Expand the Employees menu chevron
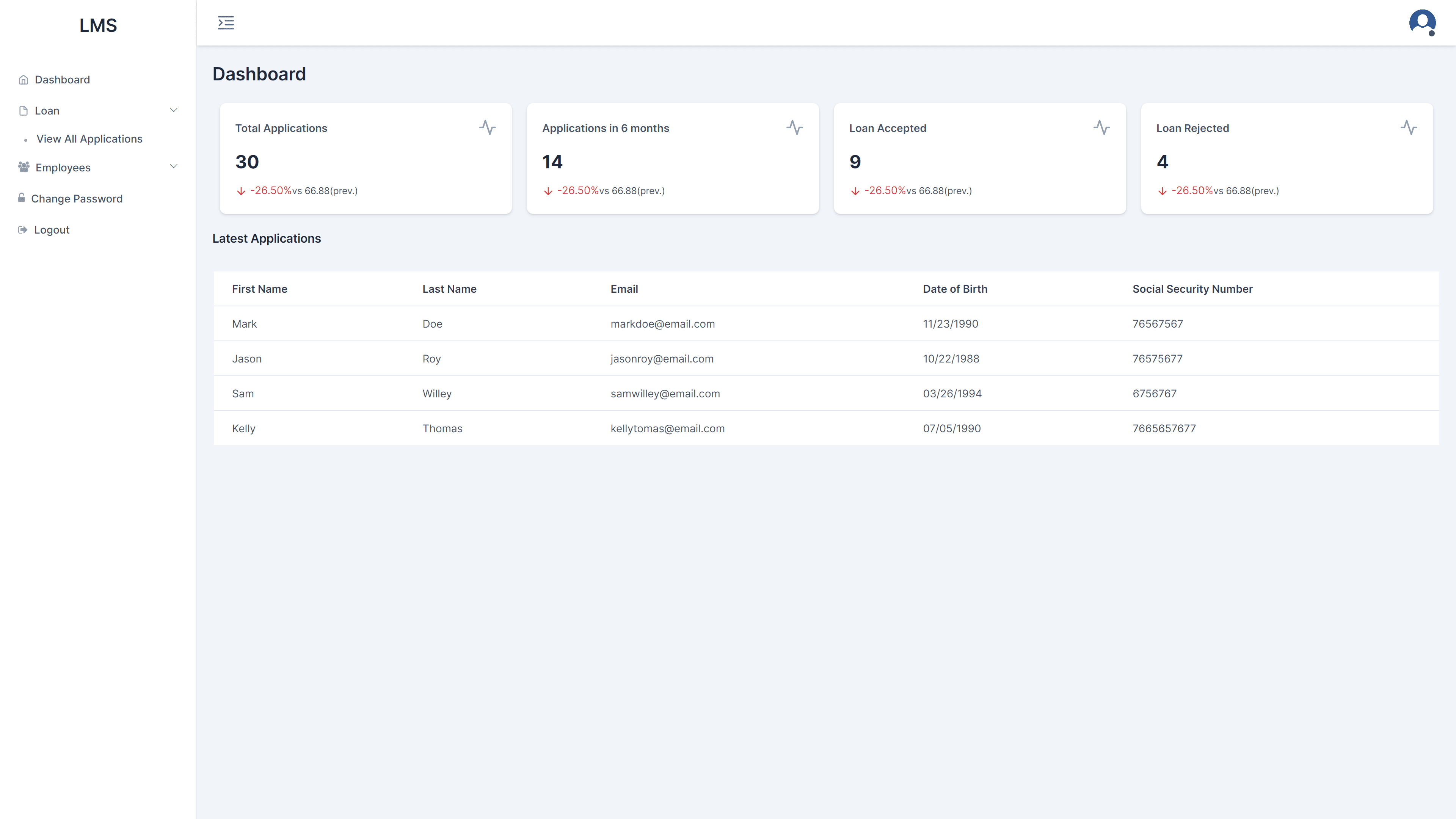1456x819 pixels. pyautogui.click(x=174, y=166)
